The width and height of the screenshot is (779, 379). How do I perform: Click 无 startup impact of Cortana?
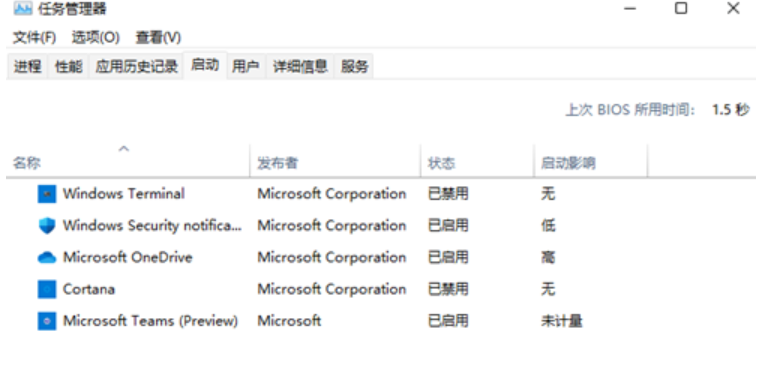[x=548, y=289]
